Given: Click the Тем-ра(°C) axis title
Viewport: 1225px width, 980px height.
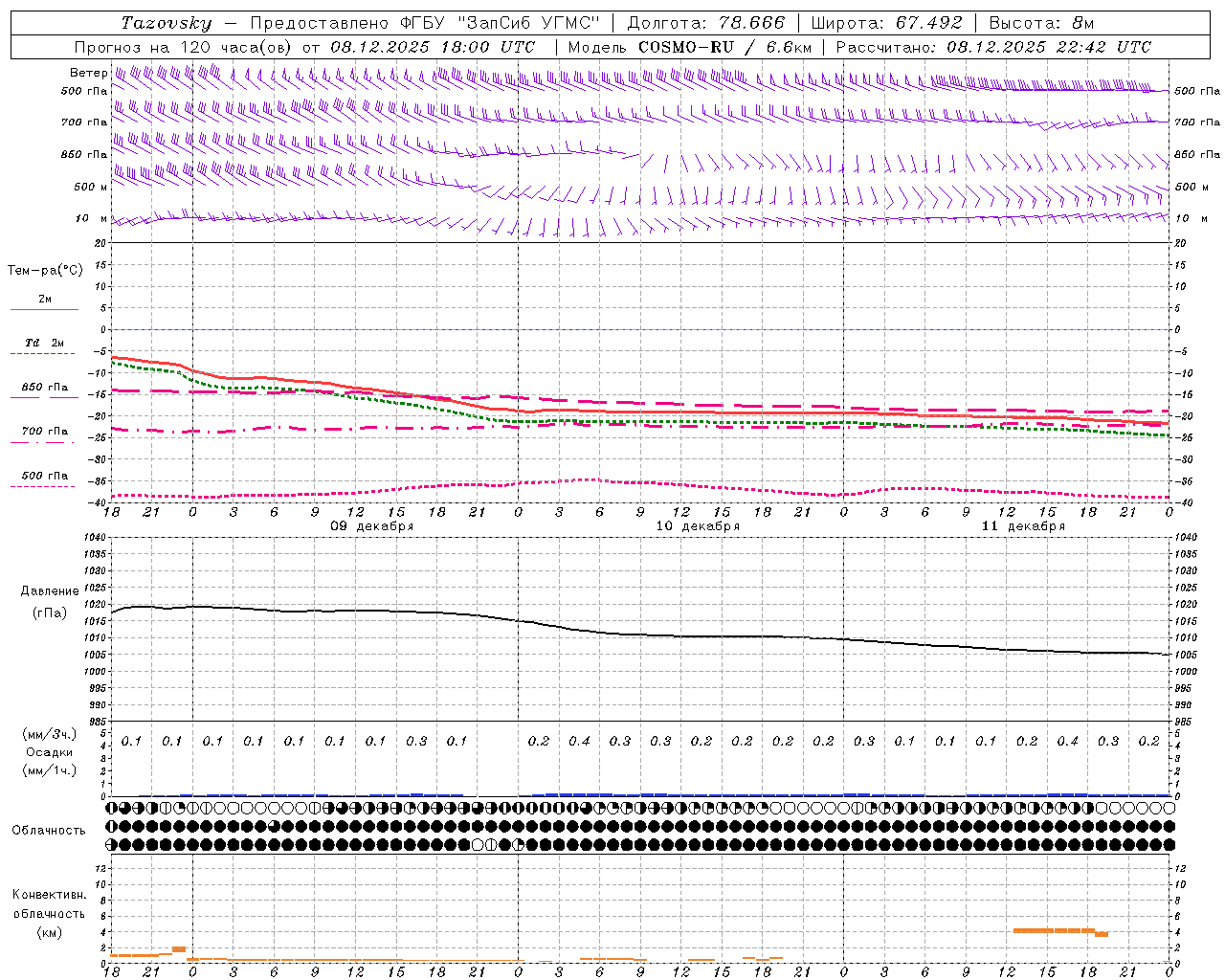Looking at the screenshot, I should pyautogui.click(x=45, y=271).
